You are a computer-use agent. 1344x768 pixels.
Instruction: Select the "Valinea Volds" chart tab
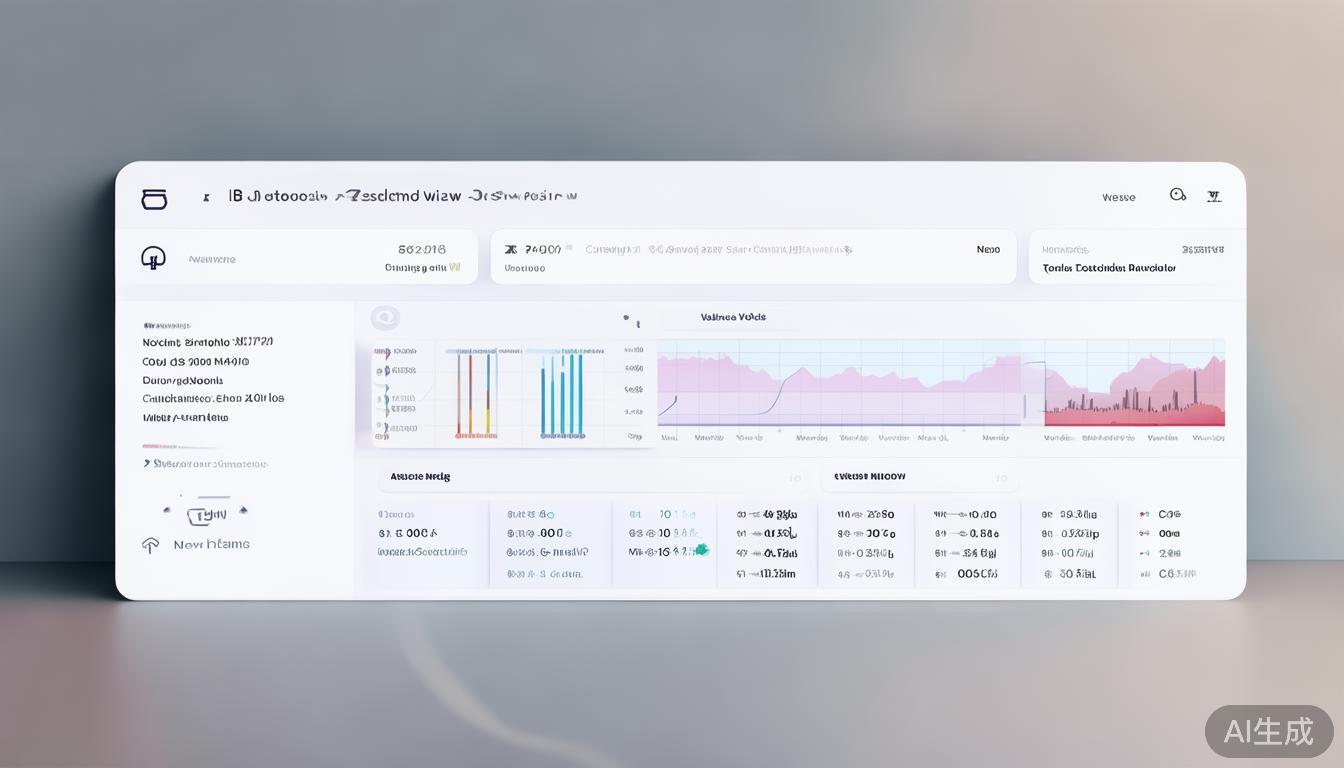(x=733, y=317)
